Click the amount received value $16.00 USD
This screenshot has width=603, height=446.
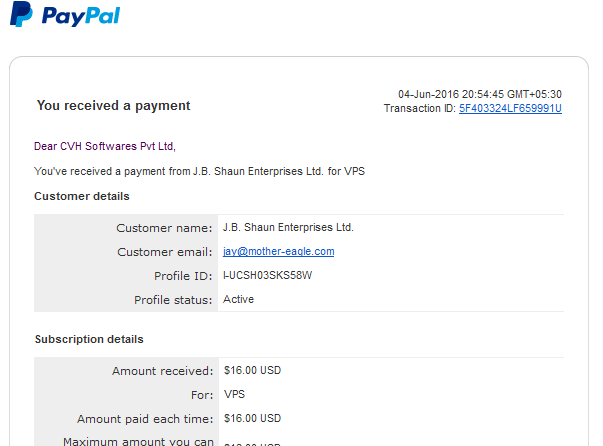point(252,370)
